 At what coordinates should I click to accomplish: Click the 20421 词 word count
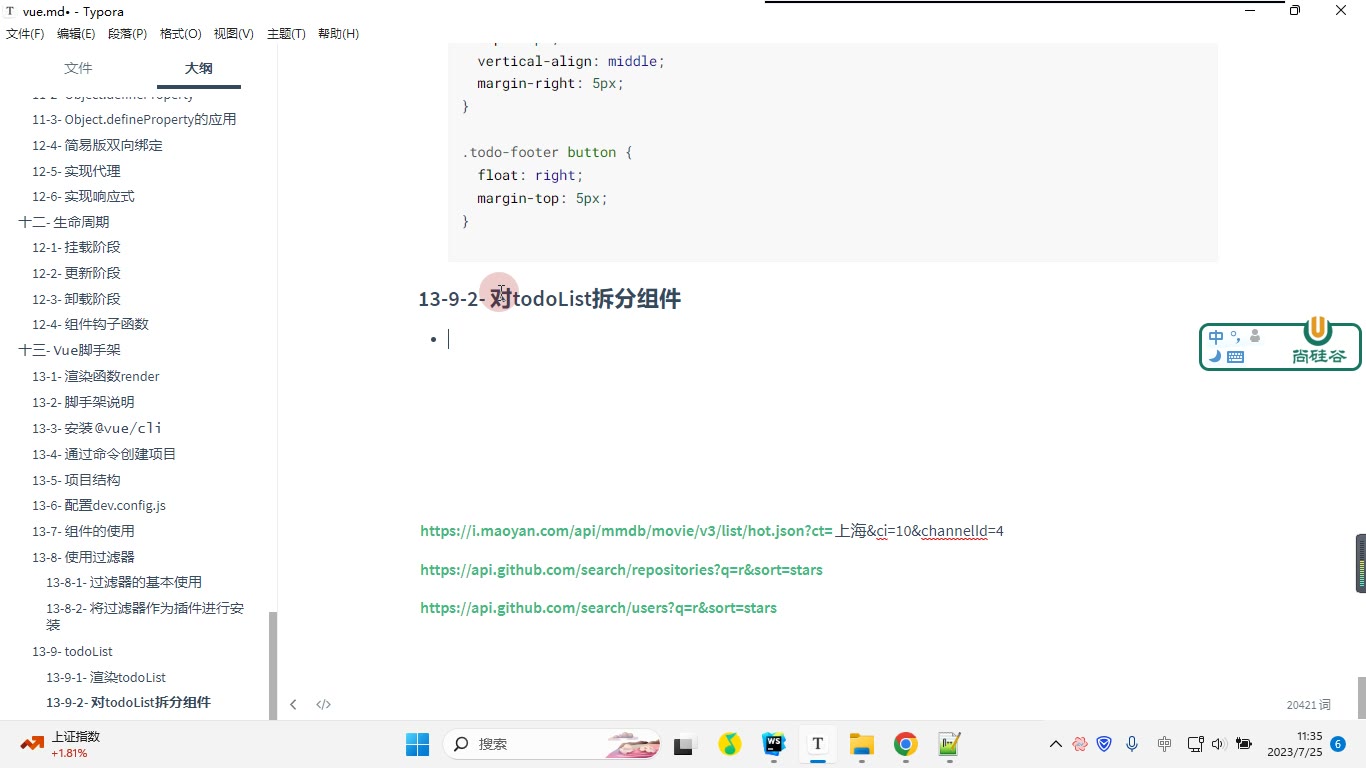click(x=1308, y=705)
